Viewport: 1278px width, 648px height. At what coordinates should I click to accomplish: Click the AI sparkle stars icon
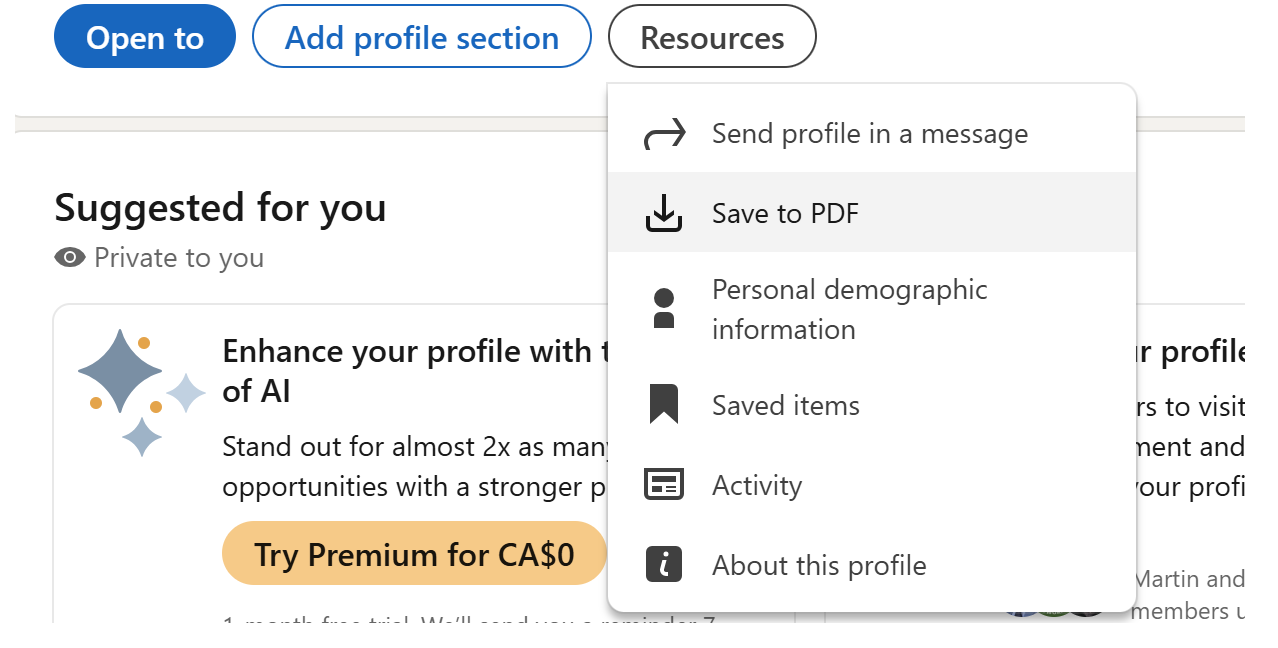[x=140, y=392]
